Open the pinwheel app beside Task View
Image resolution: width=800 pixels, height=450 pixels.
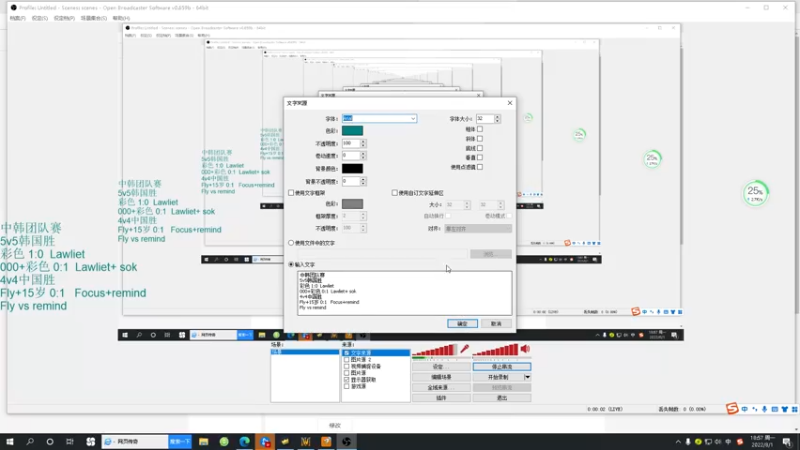coord(90,442)
